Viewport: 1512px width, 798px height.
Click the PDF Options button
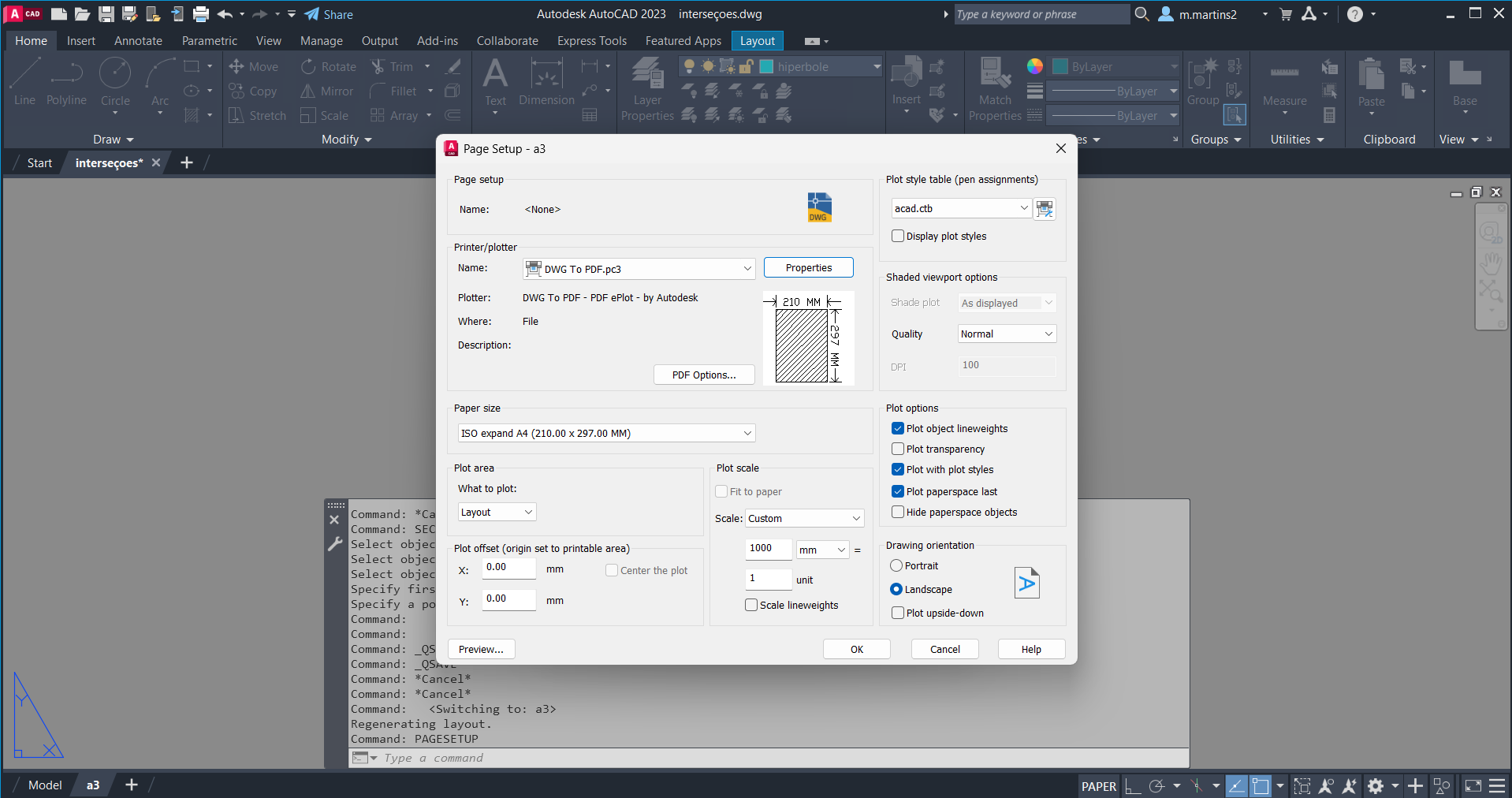[704, 375]
